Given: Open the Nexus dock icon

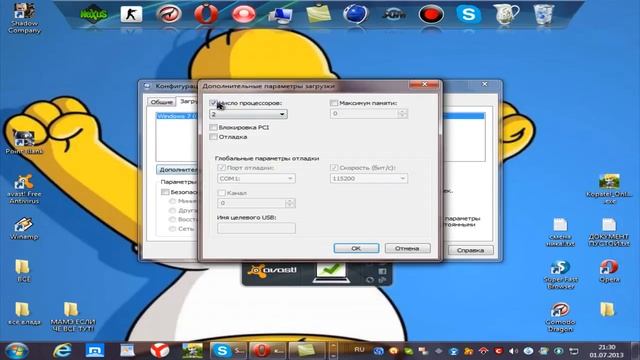Looking at the screenshot, I should (94, 14).
